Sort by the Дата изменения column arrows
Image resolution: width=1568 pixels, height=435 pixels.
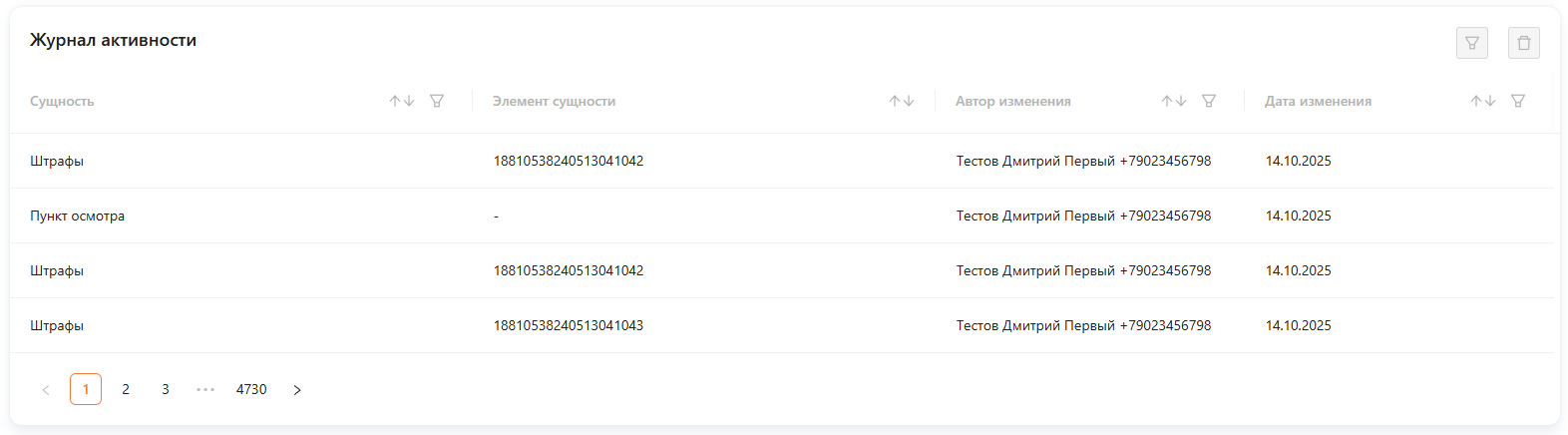pyautogui.click(x=1483, y=101)
